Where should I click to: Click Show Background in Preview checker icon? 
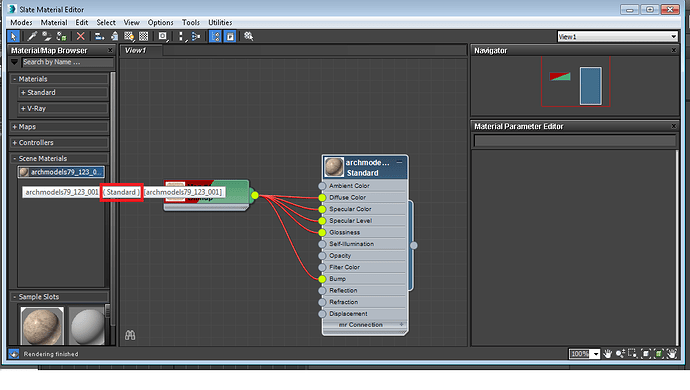point(143,37)
